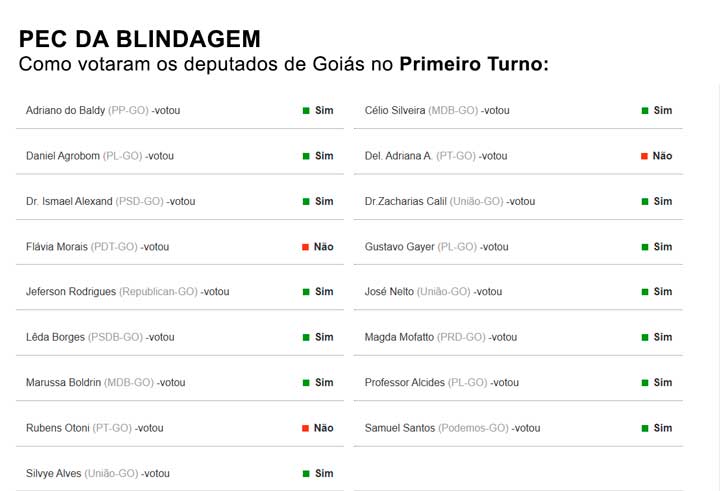Screen dimensions: 720x491
Task: Open José Nelto entry
Action: click(x=518, y=292)
